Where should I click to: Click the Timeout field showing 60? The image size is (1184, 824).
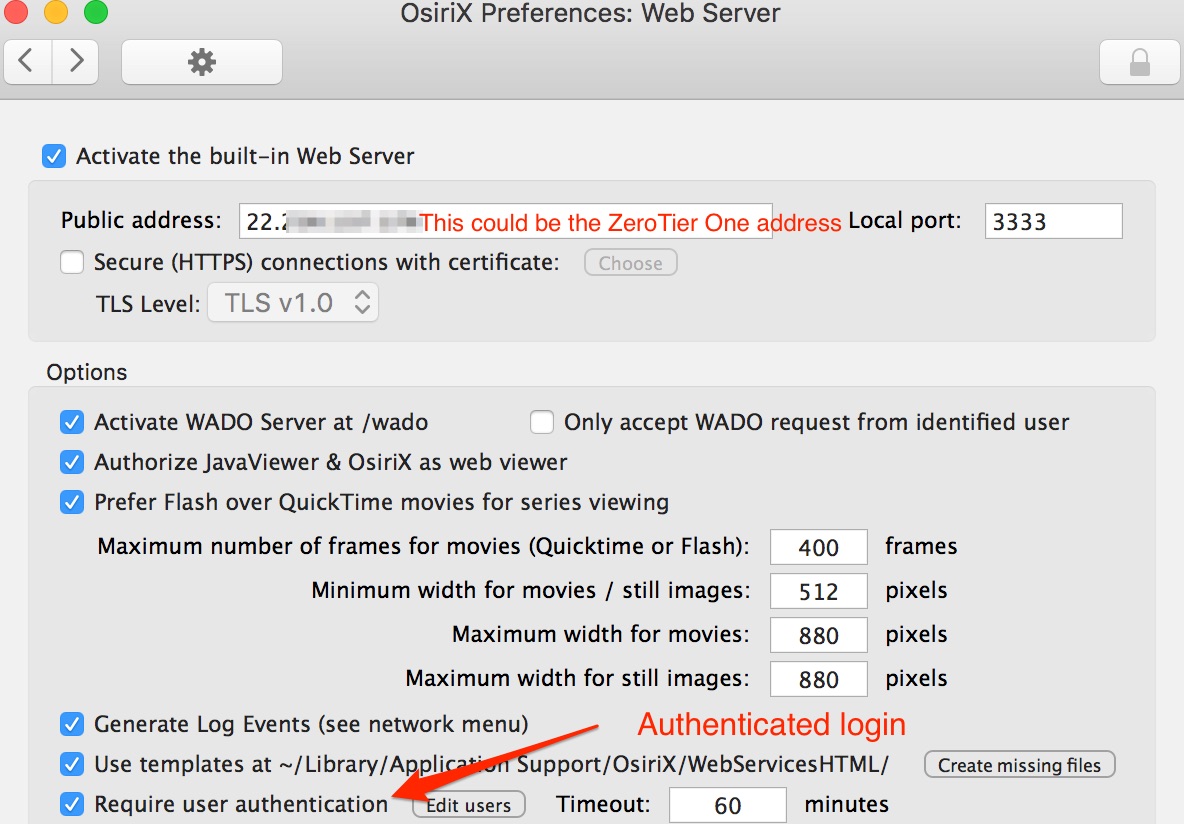point(728,805)
